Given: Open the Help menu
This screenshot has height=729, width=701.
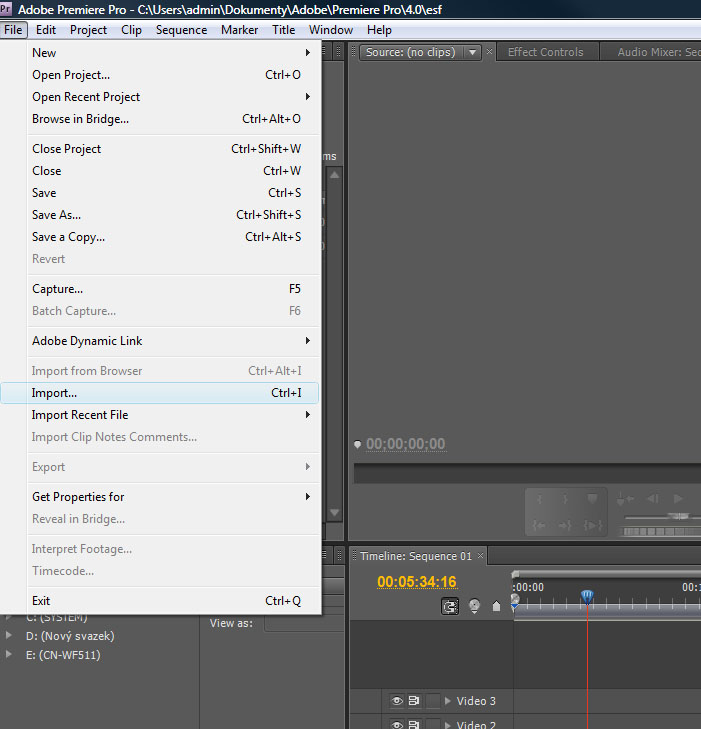Looking at the screenshot, I should (x=379, y=30).
